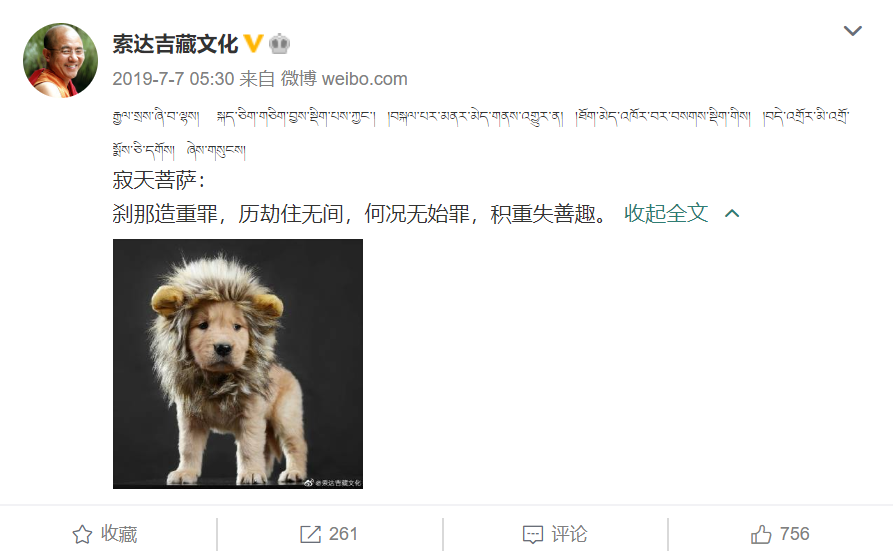This screenshot has width=893, height=555.
Task: Open the post options chevron menu
Action: tap(853, 31)
